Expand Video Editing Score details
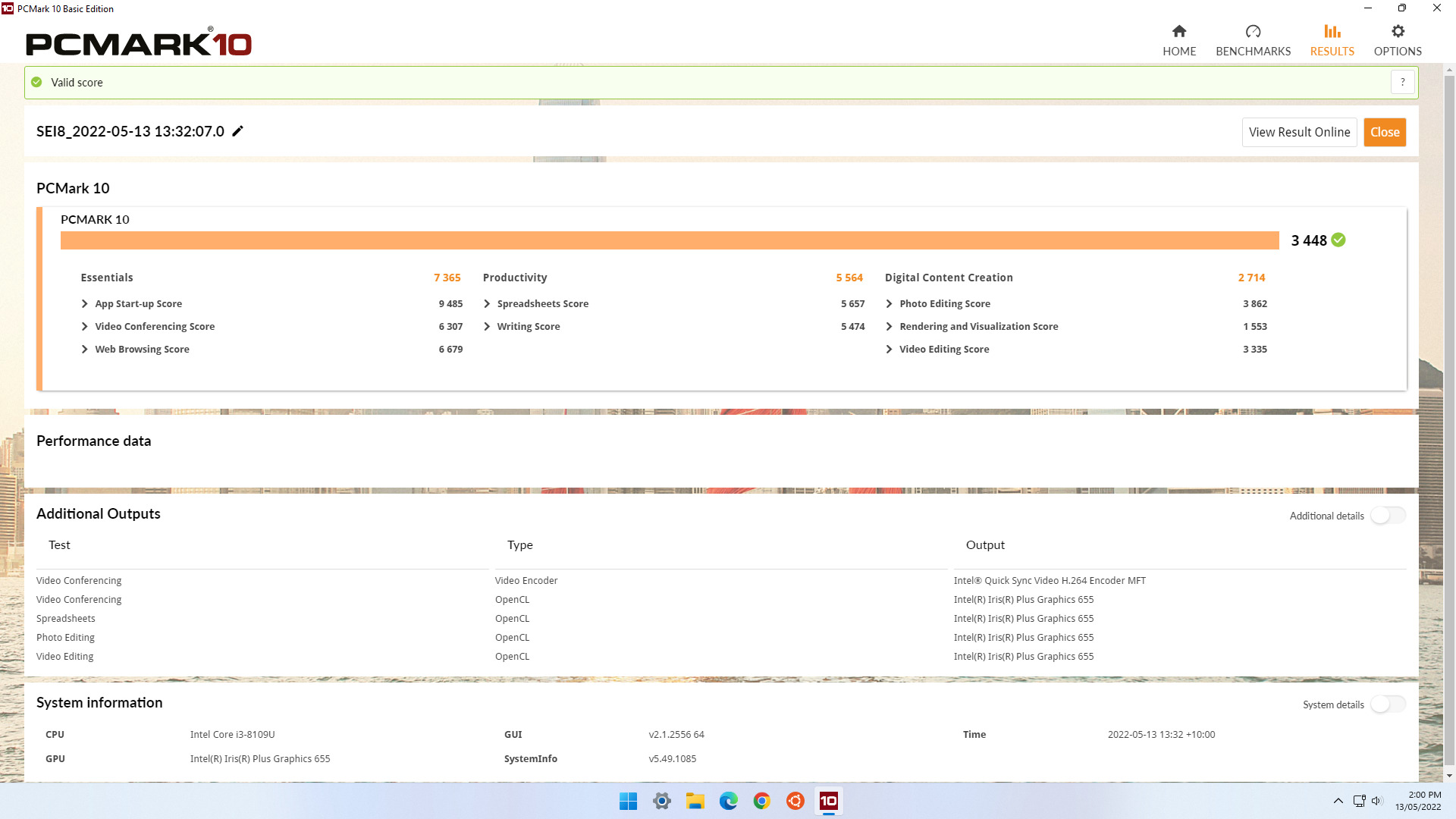Image resolution: width=1456 pixels, height=819 pixels. pos(889,349)
